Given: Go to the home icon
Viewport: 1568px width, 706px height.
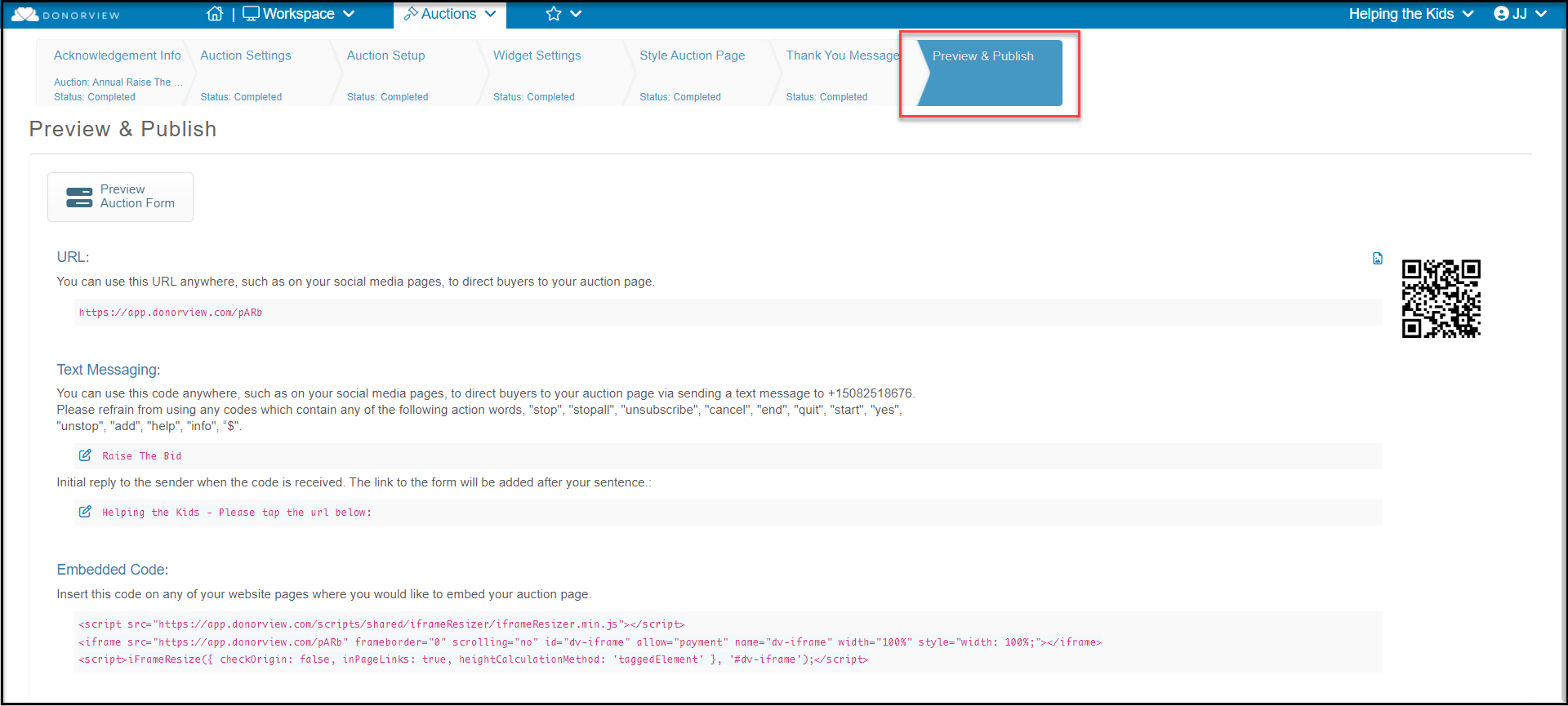Looking at the screenshot, I should (215, 14).
